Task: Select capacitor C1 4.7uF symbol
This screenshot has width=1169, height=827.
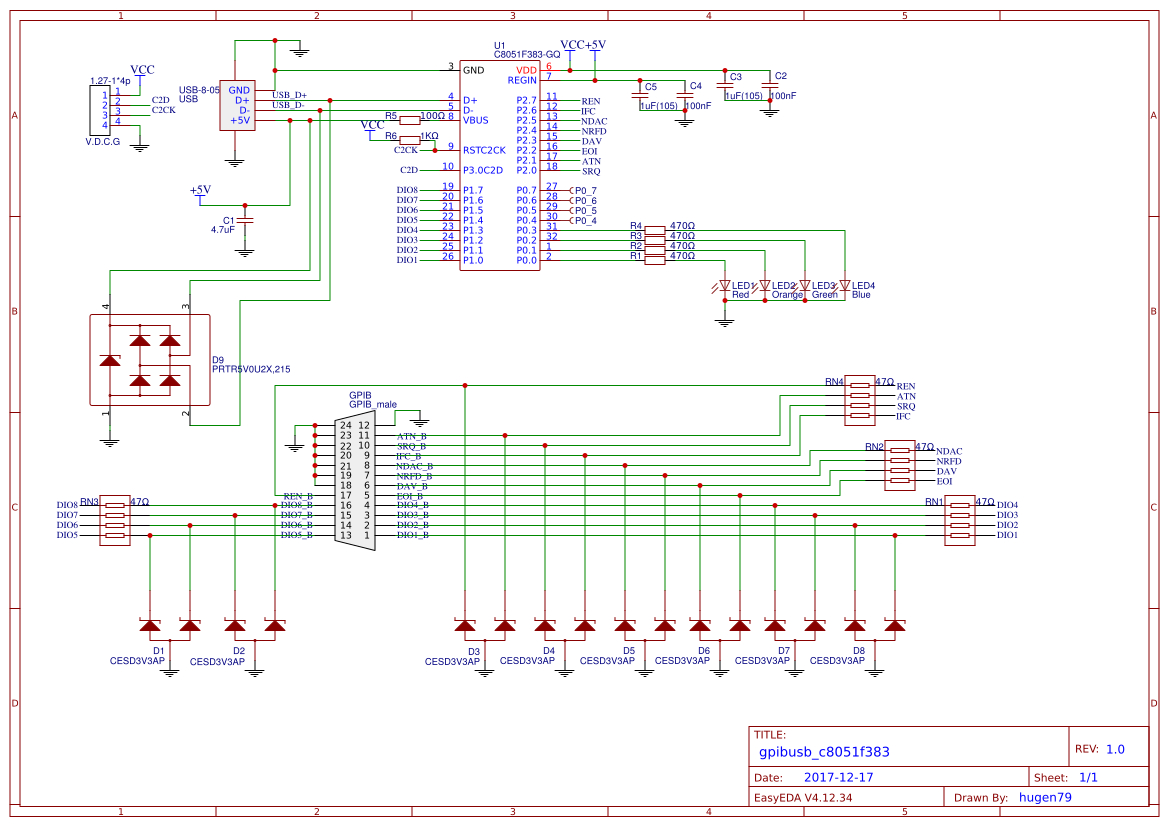Action: [246, 220]
